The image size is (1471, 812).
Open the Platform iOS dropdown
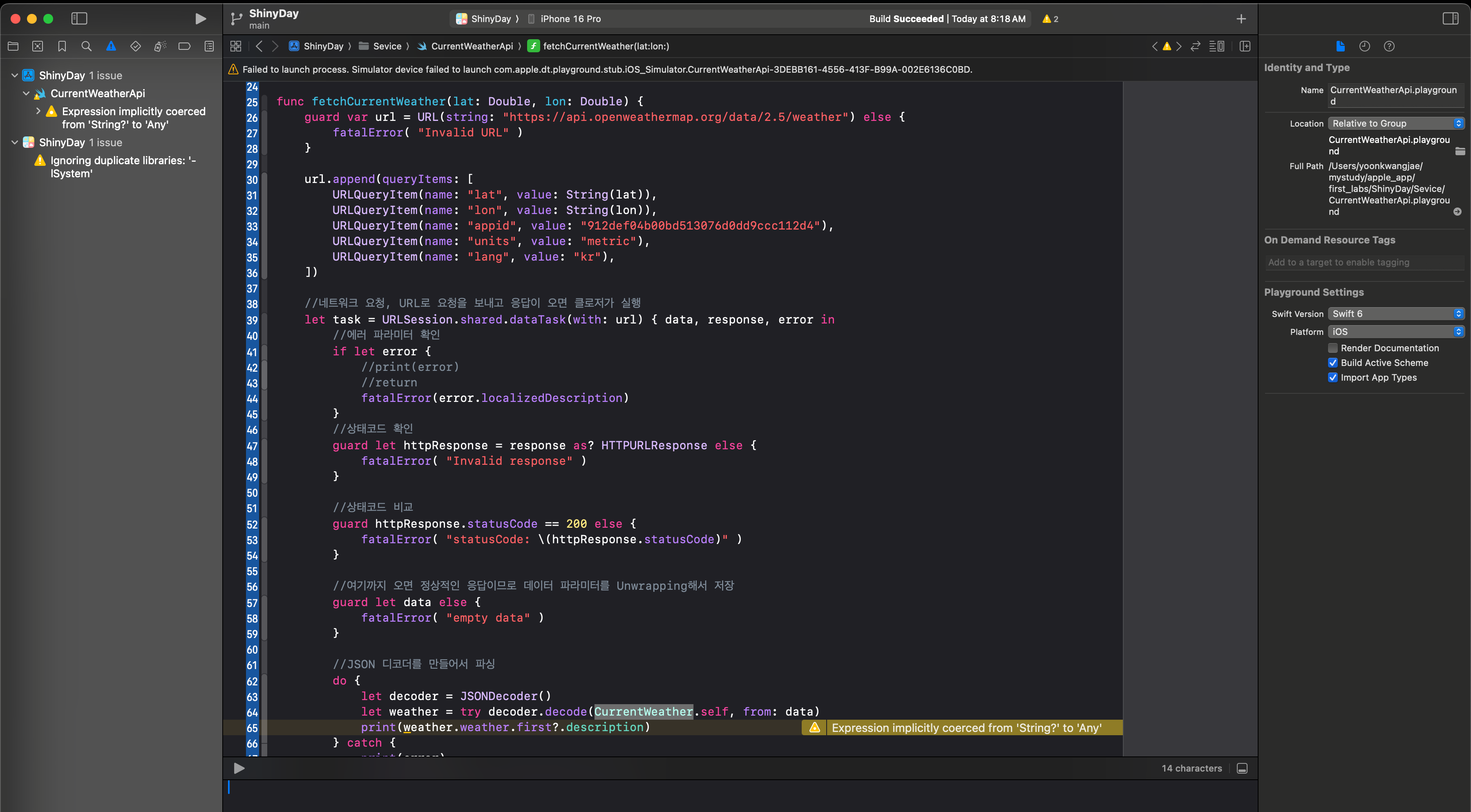1396,332
